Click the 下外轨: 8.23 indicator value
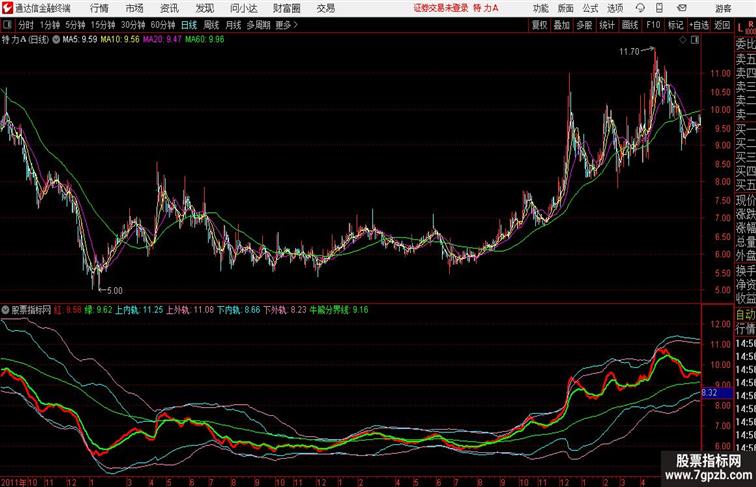This screenshot has height=487, width=756. (x=284, y=310)
